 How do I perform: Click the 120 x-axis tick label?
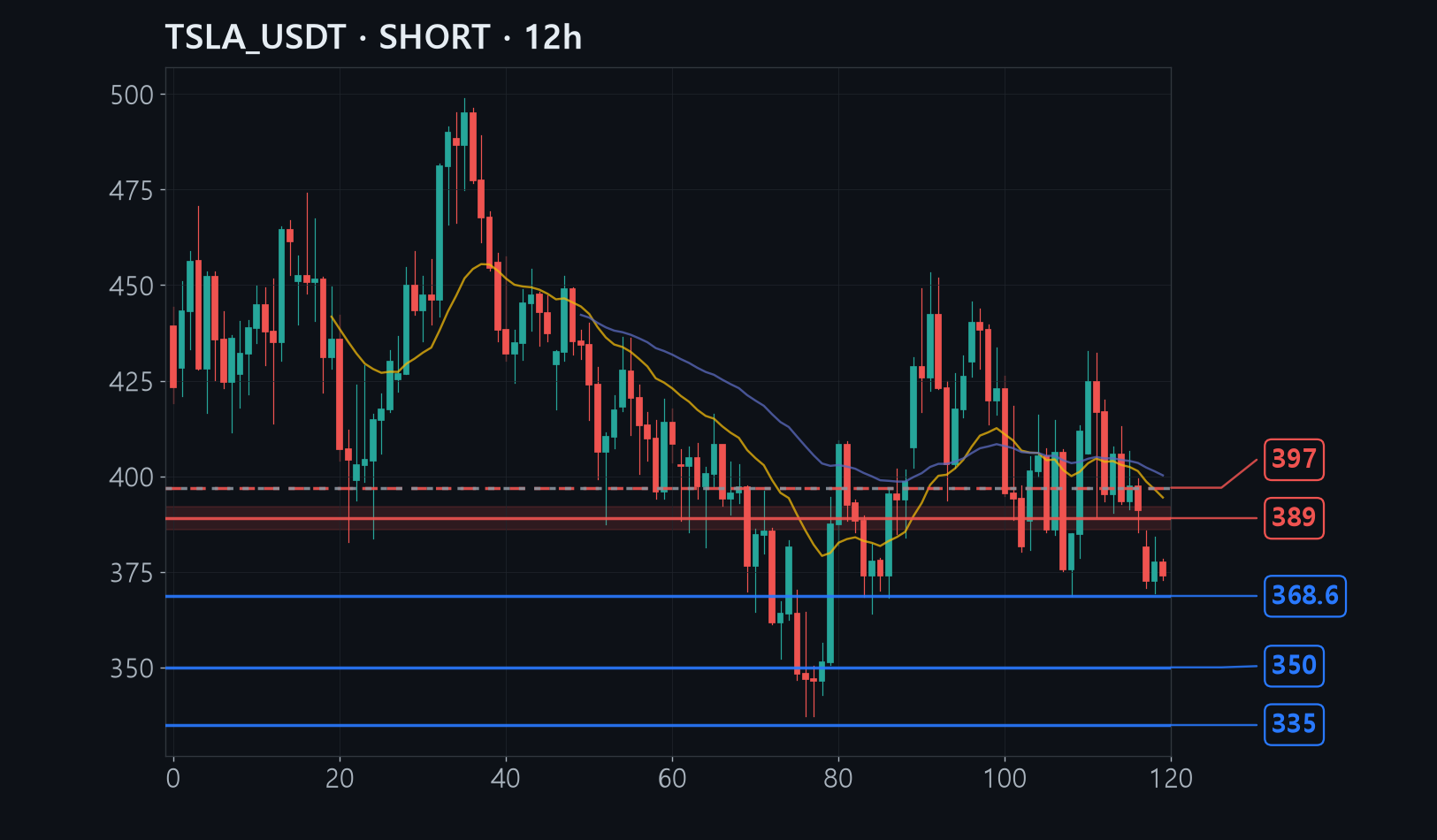tap(1172, 779)
